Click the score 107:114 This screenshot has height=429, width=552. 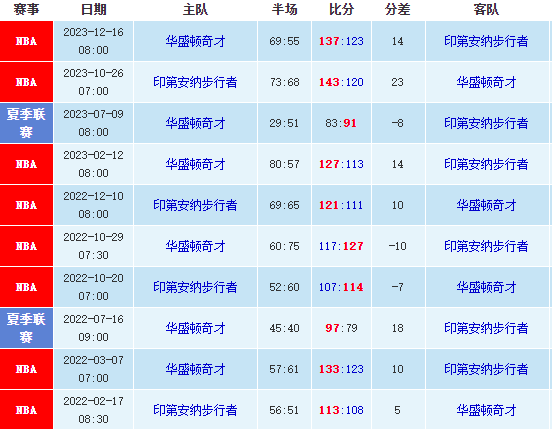pyautogui.click(x=341, y=287)
